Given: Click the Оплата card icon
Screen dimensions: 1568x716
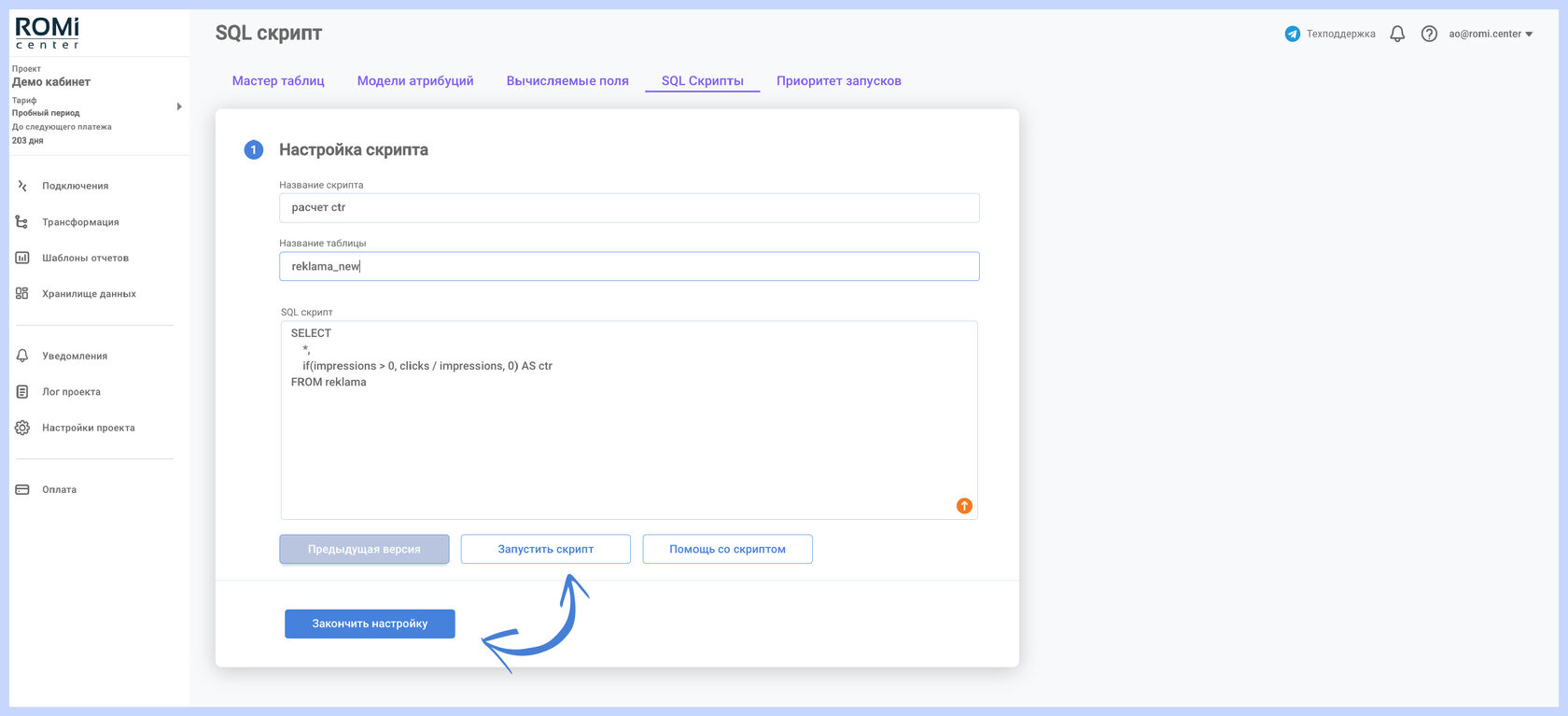Looking at the screenshot, I should 22,489.
